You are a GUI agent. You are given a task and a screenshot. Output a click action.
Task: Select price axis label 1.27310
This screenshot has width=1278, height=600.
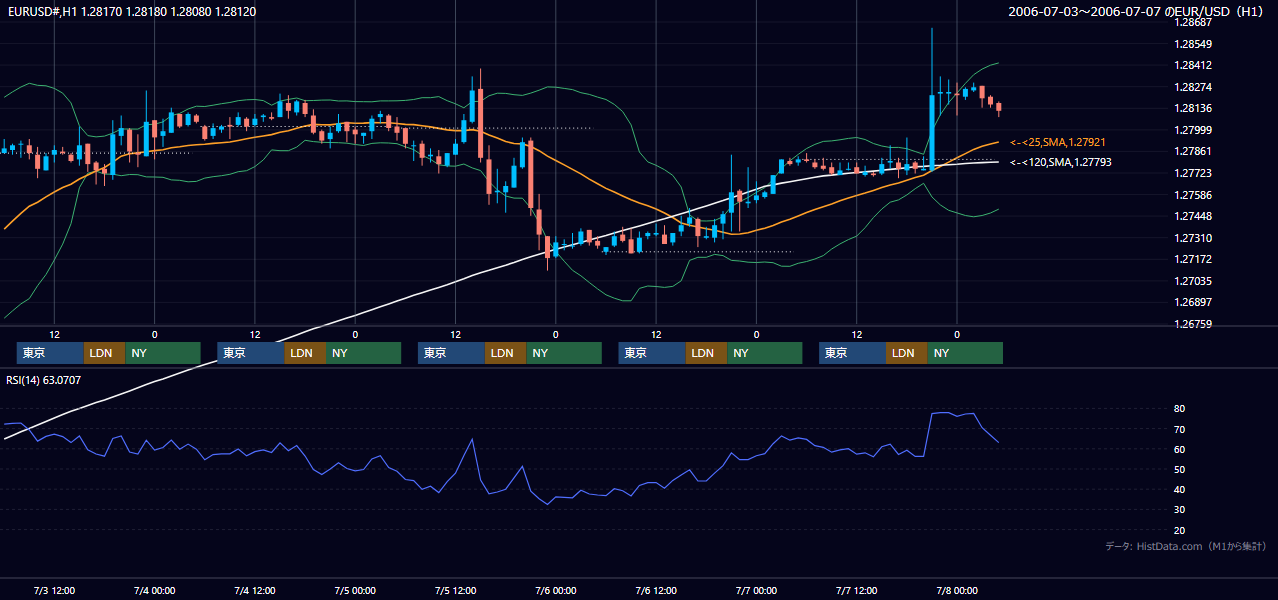click(x=1191, y=238)
